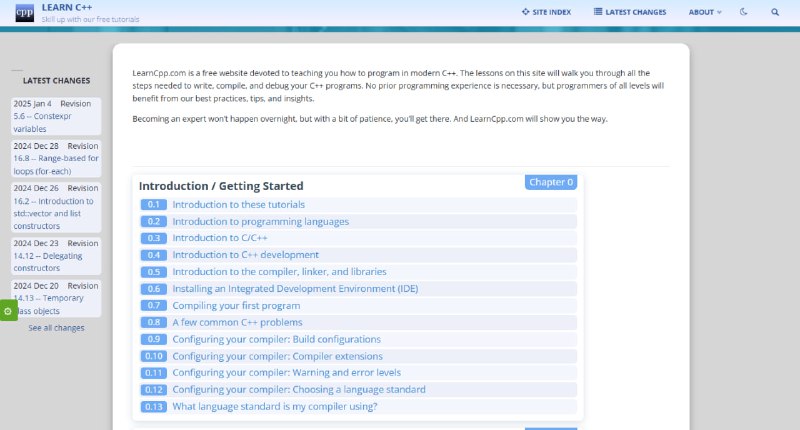
Task: Click the 0.5 lesson number badge
Action: 154,272
